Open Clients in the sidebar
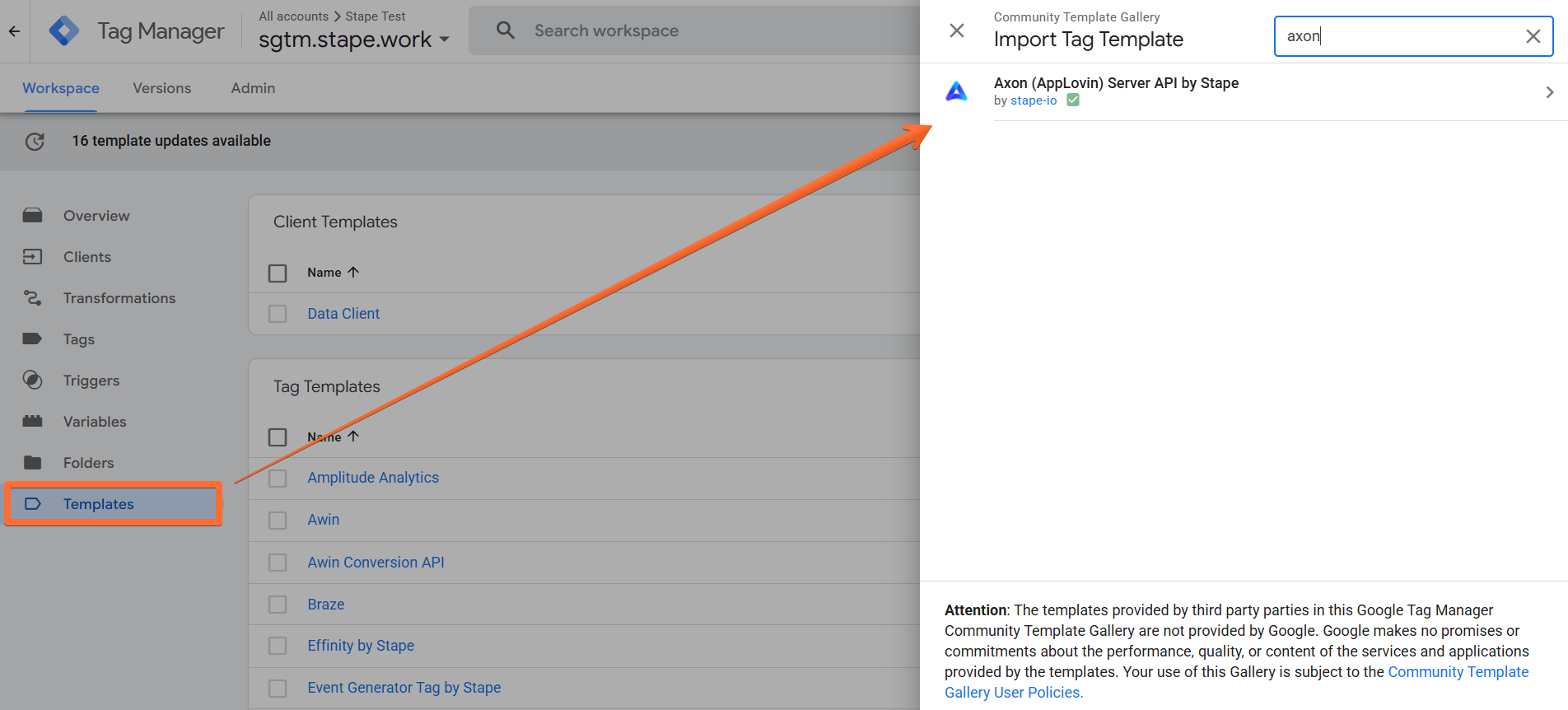Viewport: 1568px width, 710px height. (x=87, y=257)
